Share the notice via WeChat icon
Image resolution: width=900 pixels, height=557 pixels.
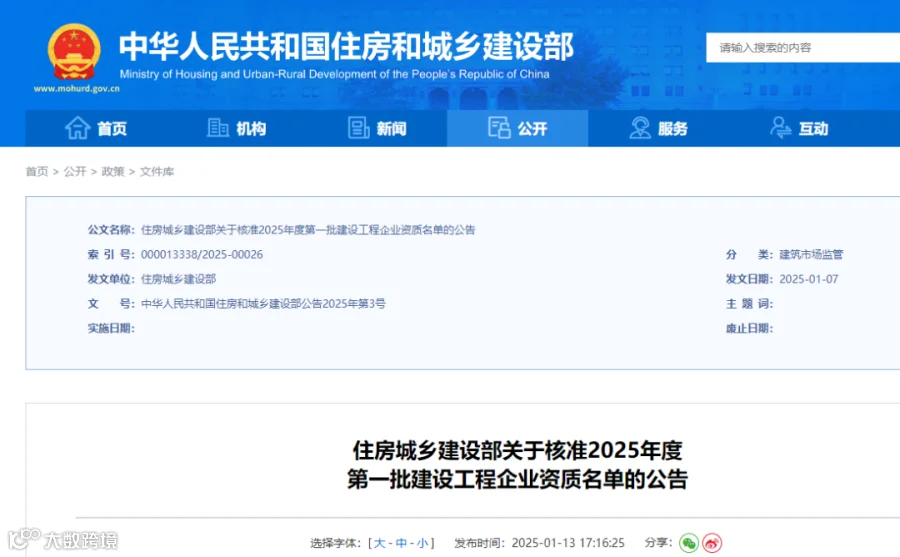689,543
